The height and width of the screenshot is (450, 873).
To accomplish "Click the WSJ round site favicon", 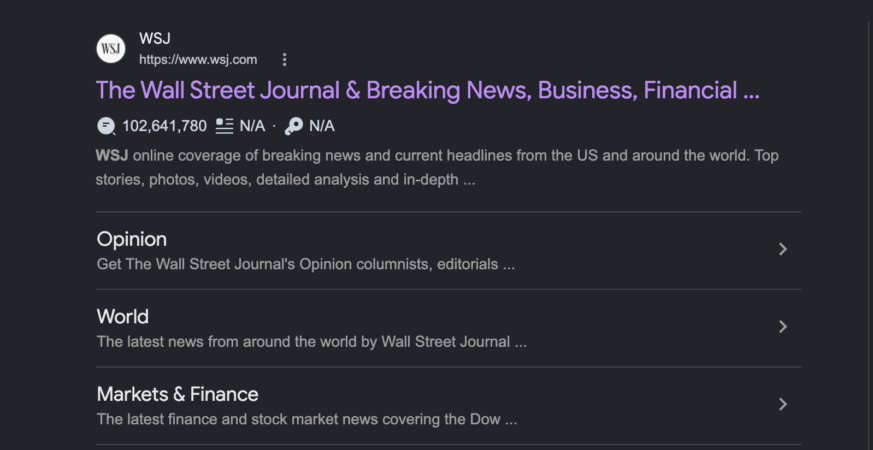I will pyautogui.click(x=111, y=48).
